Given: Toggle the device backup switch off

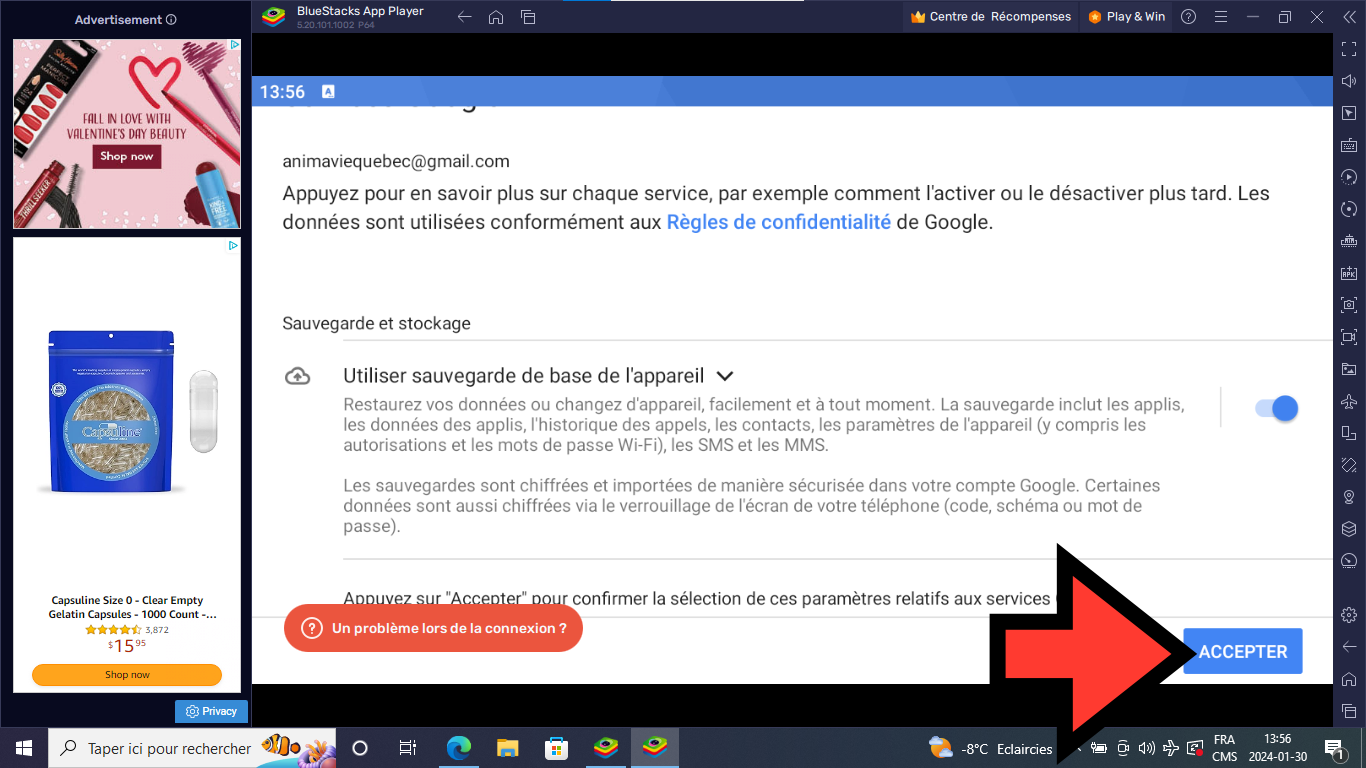Looking at the screenshot, I should click(x=1276, y=408).
